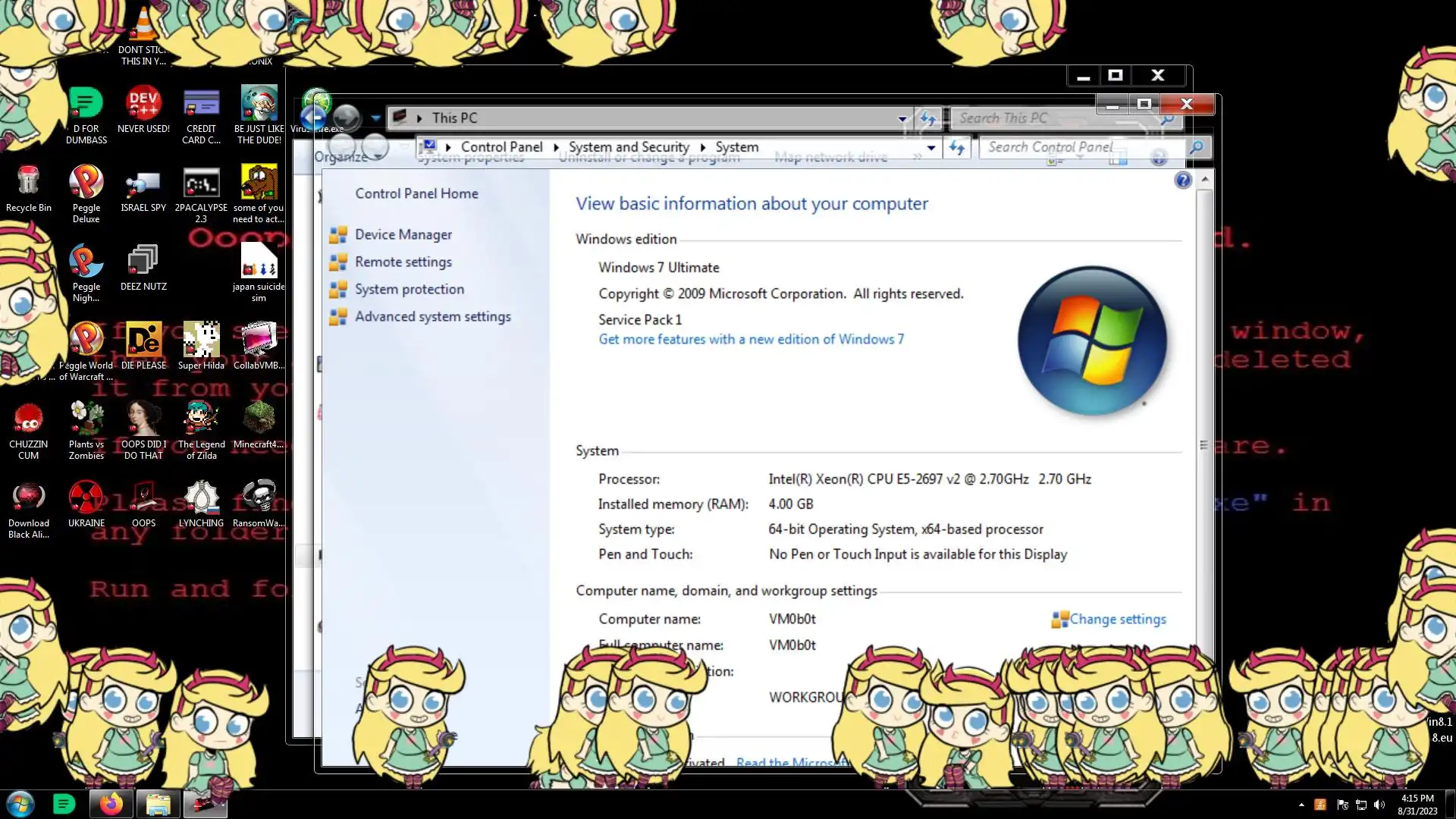Viewport: 1456px width, 819px height.
Task: Click the refresh button beside the Control Panel address bar
Action: [x=957, y=148]
